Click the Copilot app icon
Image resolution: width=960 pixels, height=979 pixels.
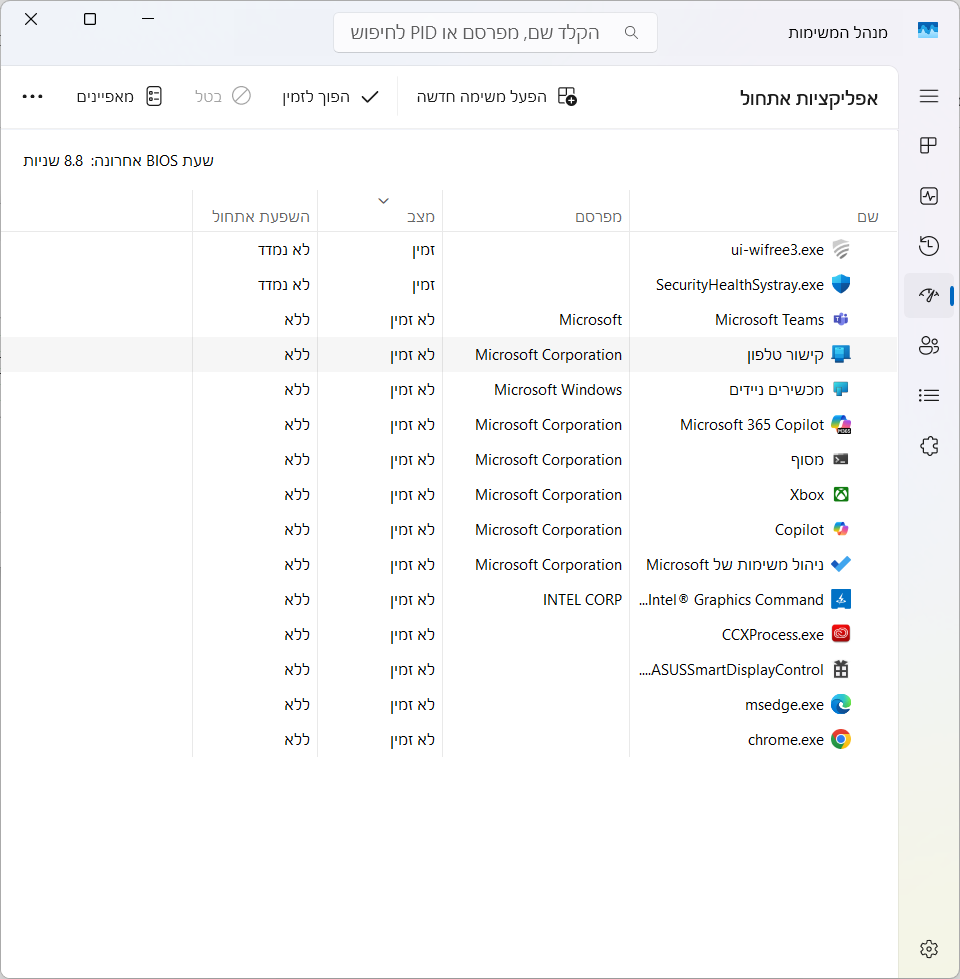841,529
